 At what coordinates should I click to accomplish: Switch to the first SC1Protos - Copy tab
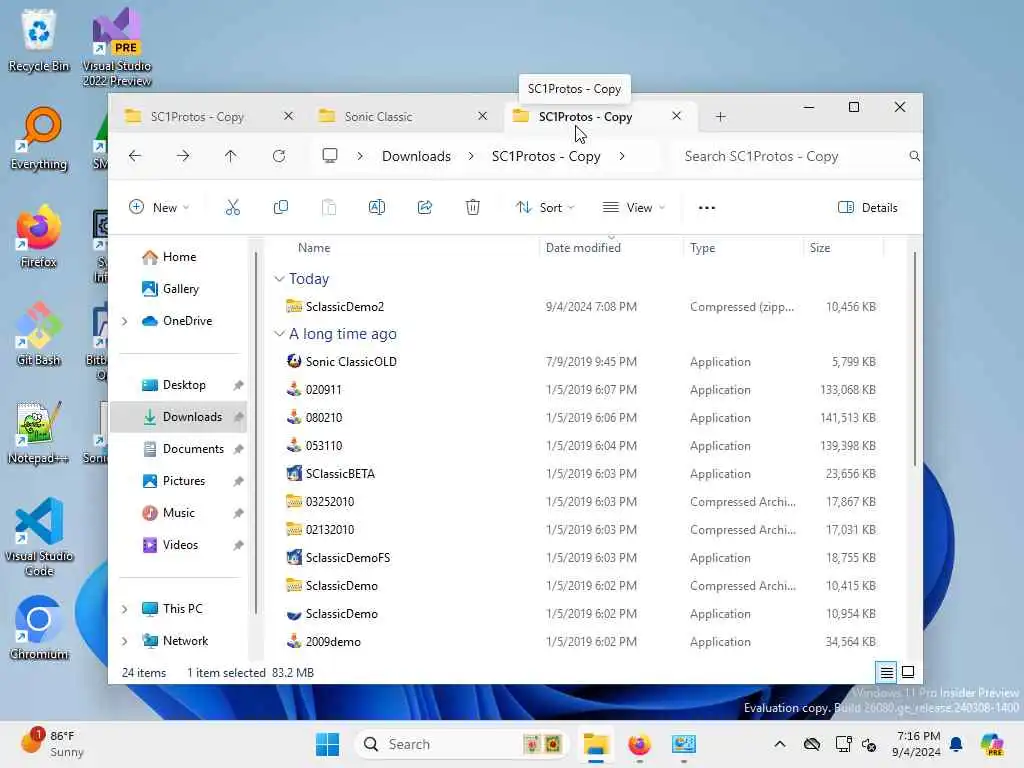pos(198,116)
